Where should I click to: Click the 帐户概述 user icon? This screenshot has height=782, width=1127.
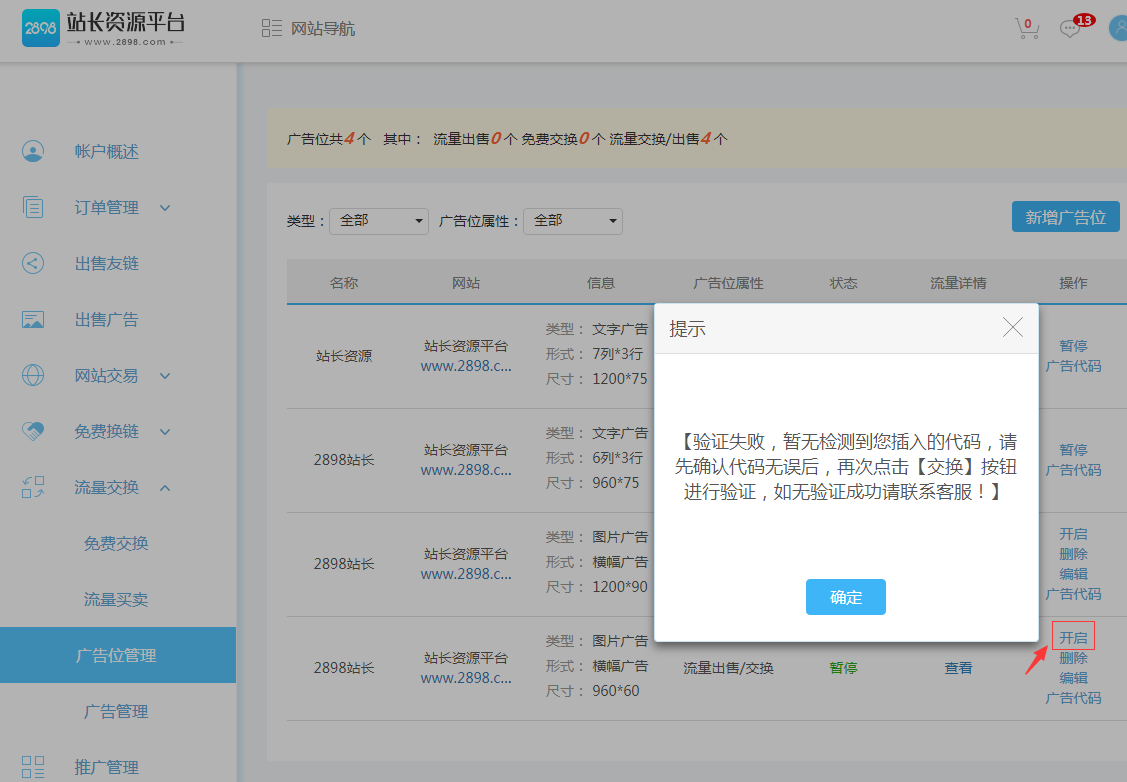click(x=33, y=152)
